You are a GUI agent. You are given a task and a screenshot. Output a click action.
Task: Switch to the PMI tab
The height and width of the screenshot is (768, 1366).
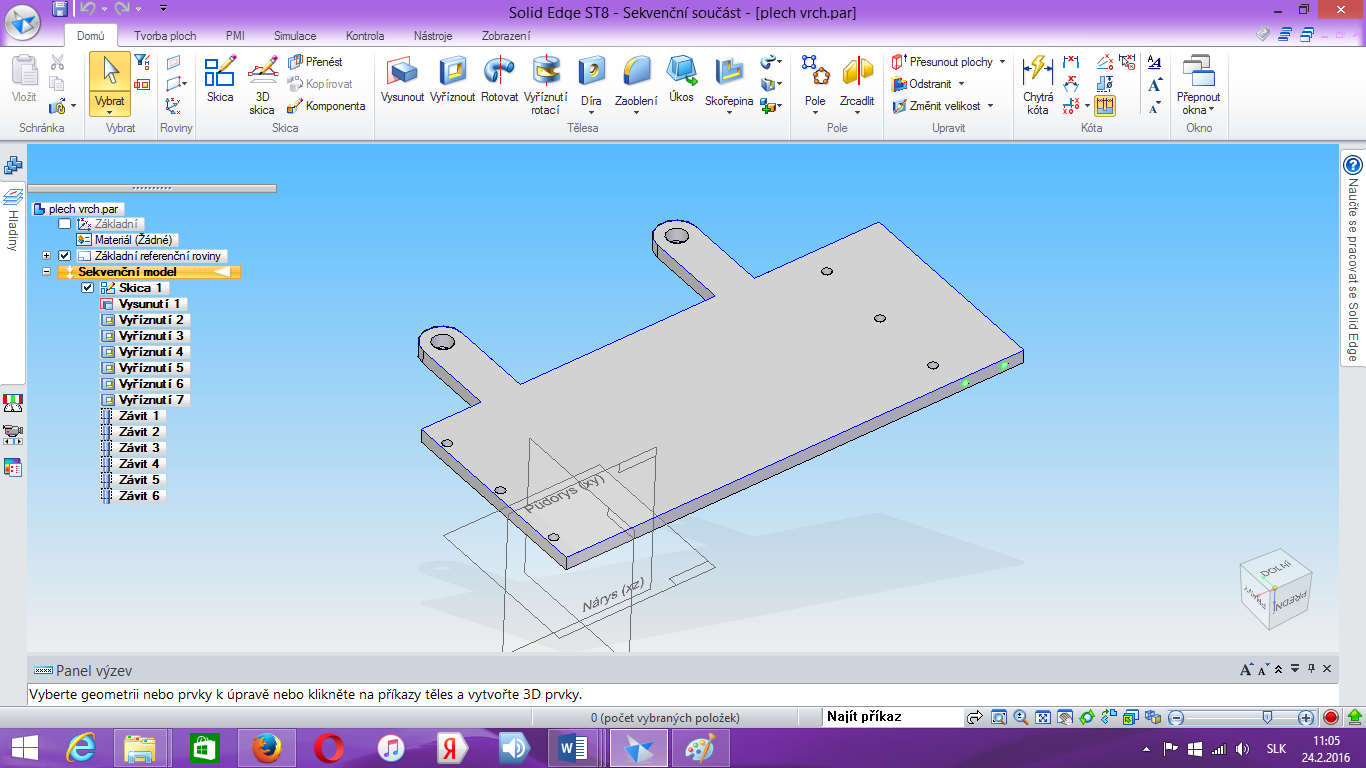click(236, 36)
